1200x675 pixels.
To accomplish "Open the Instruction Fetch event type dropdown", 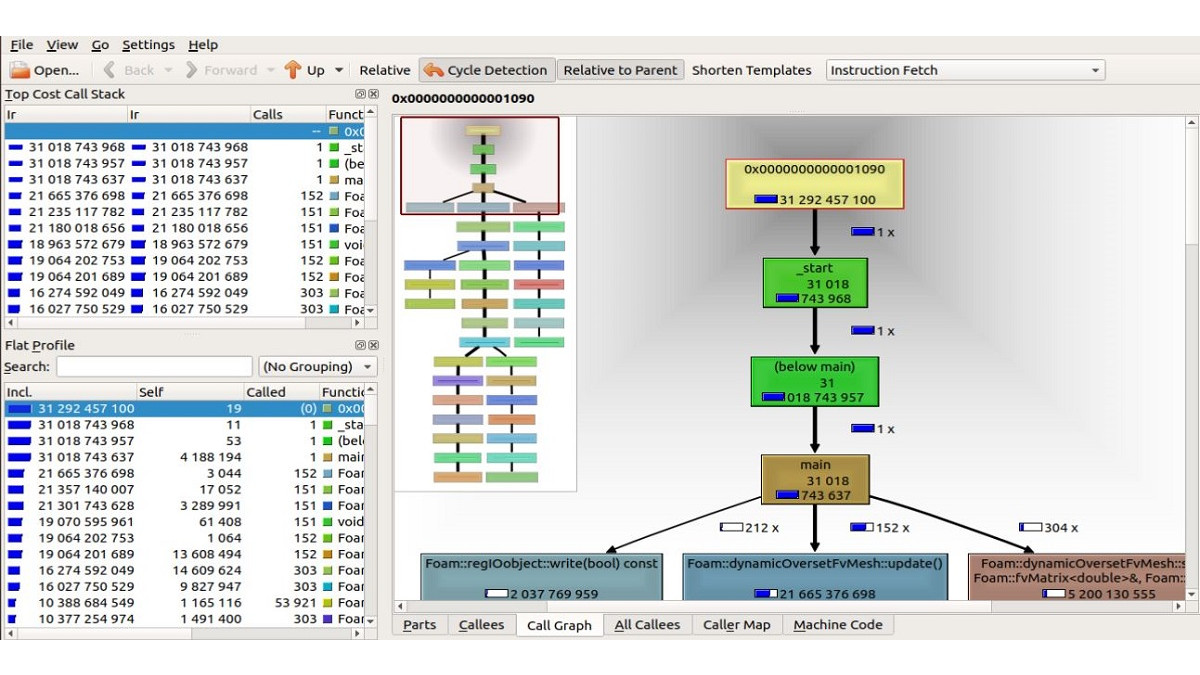I will 965,70.
